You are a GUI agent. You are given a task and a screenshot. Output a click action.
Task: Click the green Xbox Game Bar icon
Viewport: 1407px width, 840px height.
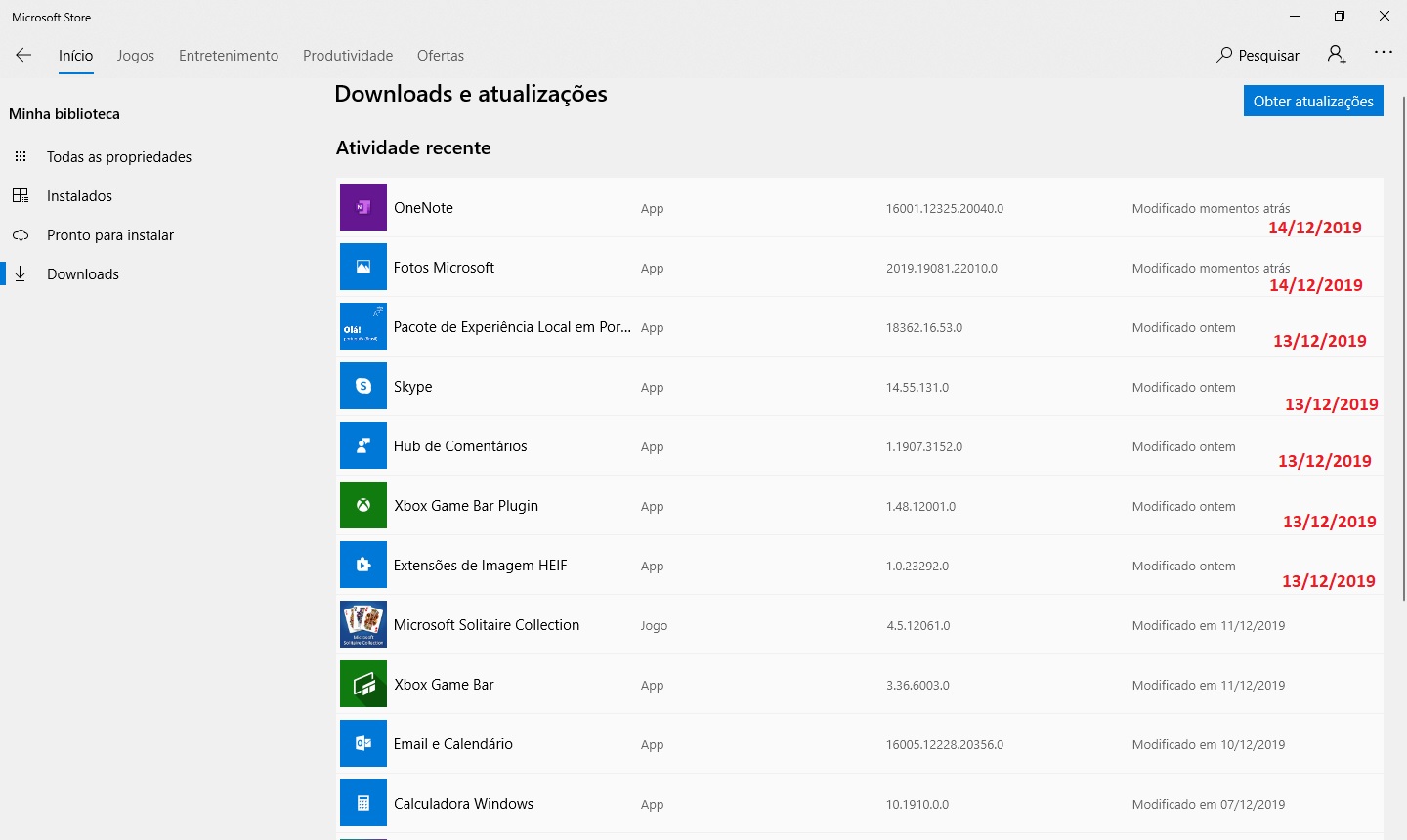coord(363,684)
